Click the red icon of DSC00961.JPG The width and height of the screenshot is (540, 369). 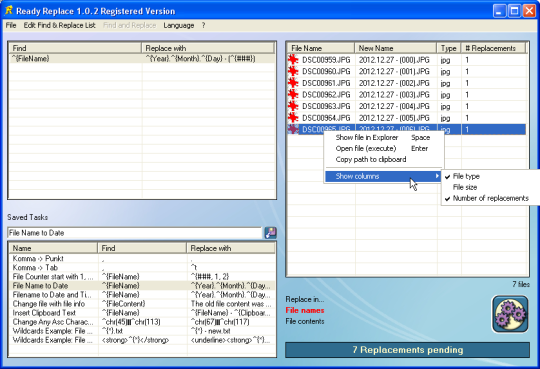point(293,83)
